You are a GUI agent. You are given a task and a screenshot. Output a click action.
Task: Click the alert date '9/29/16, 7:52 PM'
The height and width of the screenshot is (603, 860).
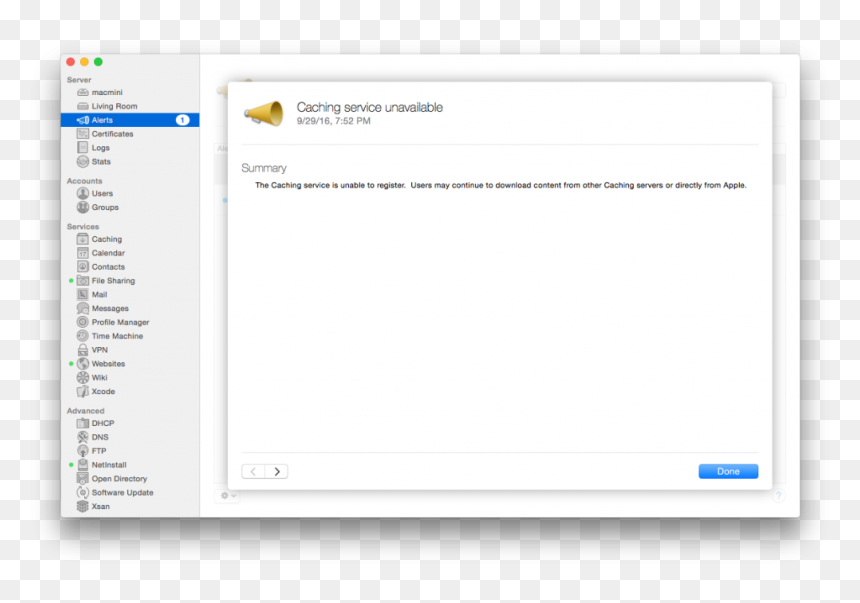pyautogui.click(x=333, y=121)
